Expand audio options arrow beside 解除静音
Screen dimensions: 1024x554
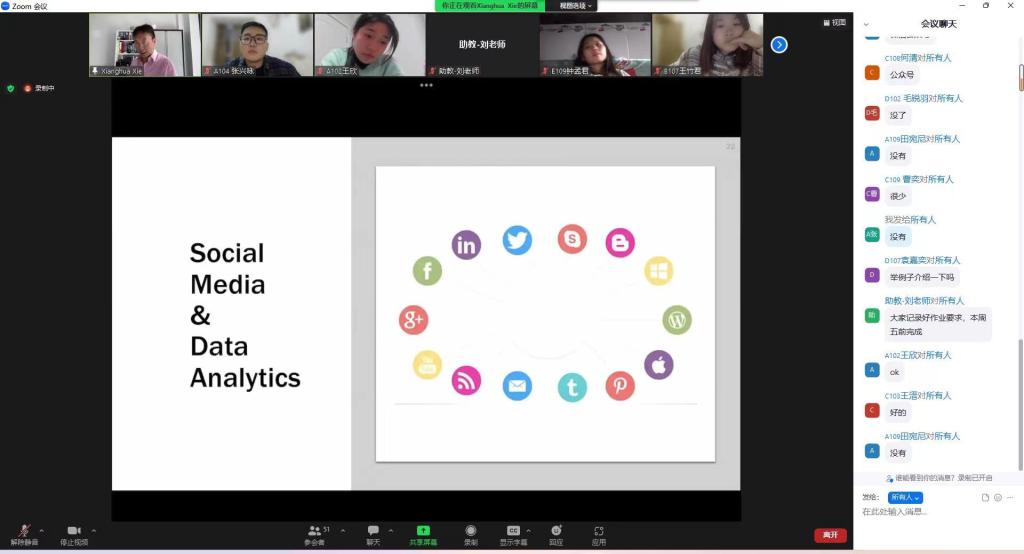(x=41, y=531)
